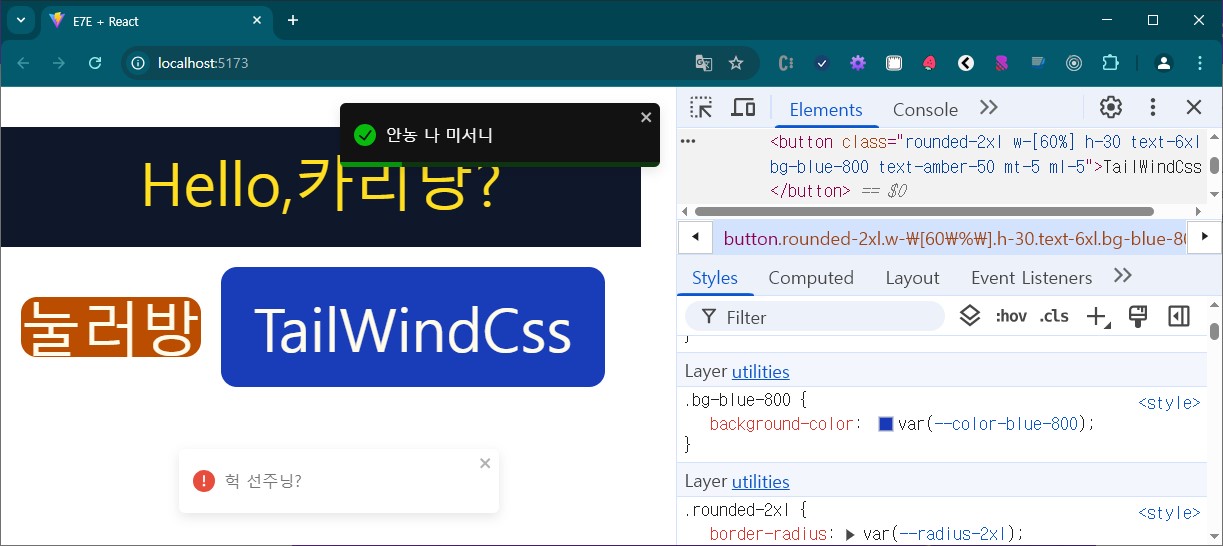Add a new style rule
Viewport: 1223px width, 546px height.
point(1097,317)
